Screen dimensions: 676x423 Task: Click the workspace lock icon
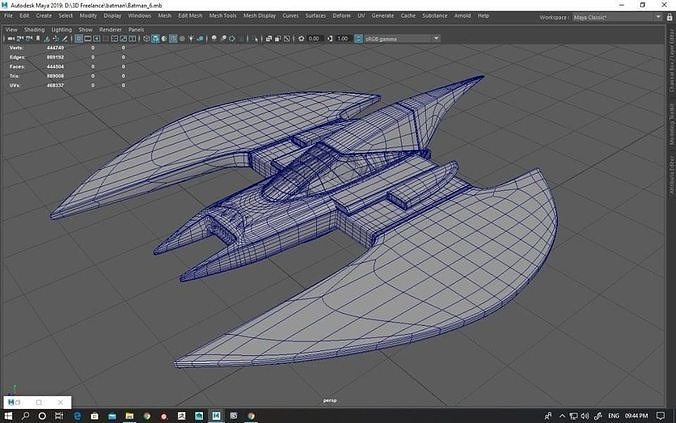point(670,17)
